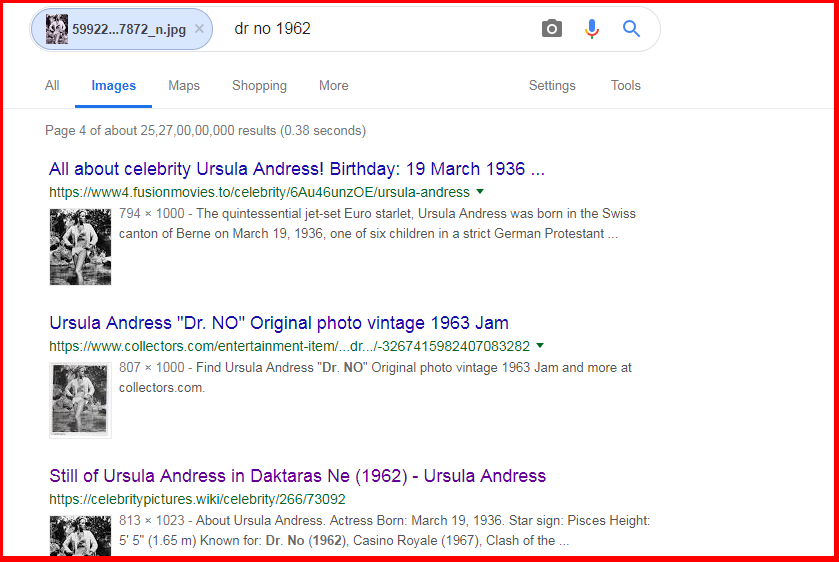Viewport: 839px width, 562px height.
Task: Open the More search menu
Action: [x=333, y=86]
